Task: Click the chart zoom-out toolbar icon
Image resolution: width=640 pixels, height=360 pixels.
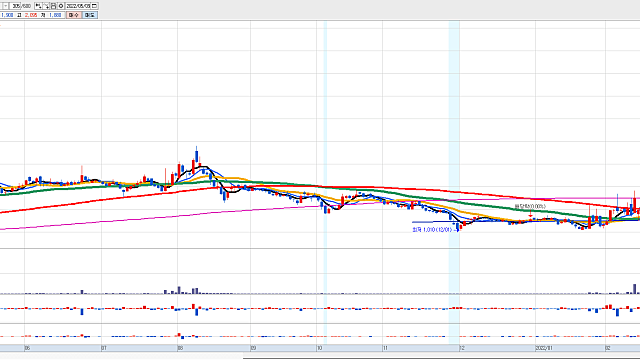Action: tap(46, 6)
